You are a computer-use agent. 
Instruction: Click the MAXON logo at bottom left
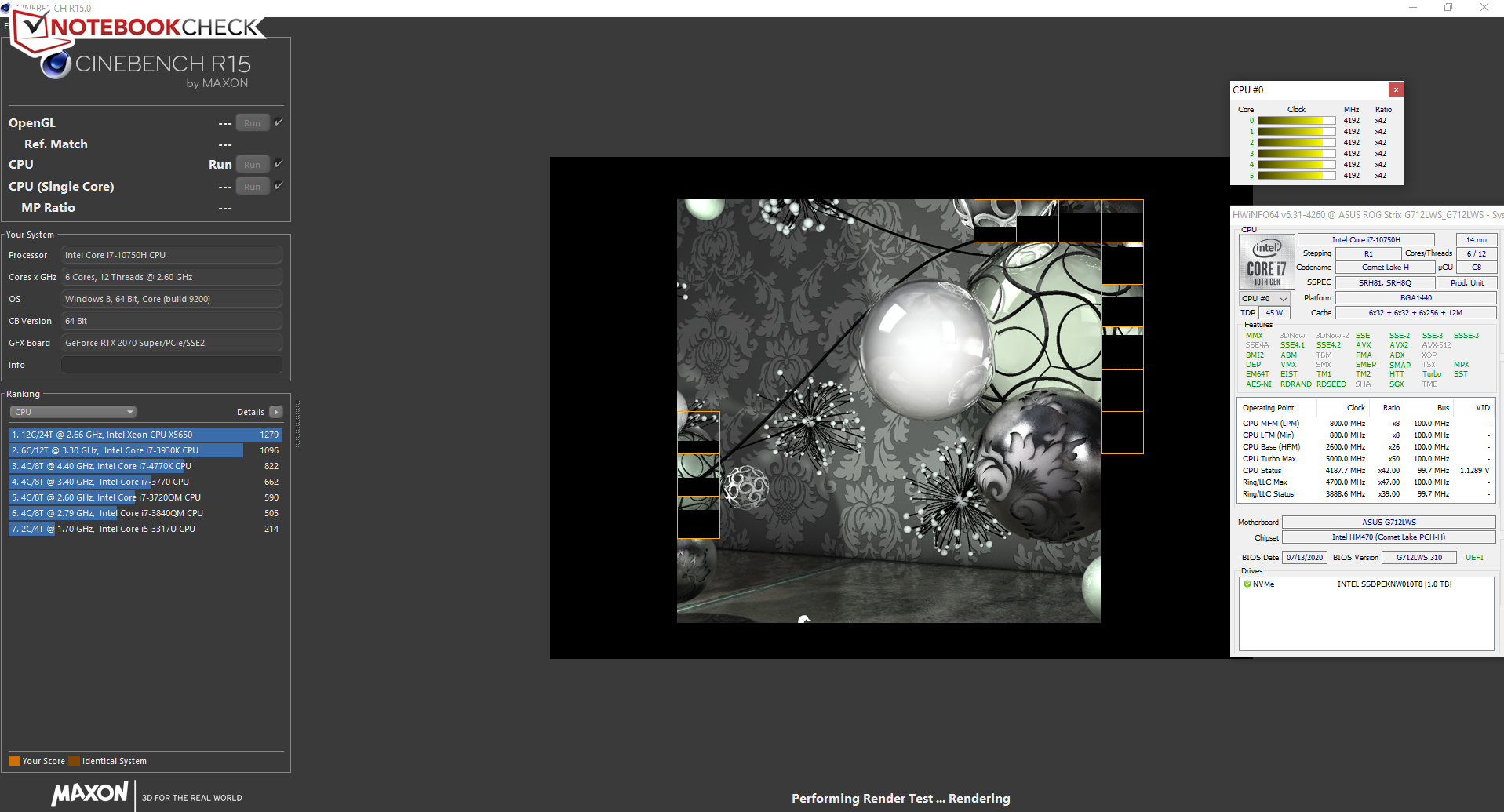tap(89, 793)
